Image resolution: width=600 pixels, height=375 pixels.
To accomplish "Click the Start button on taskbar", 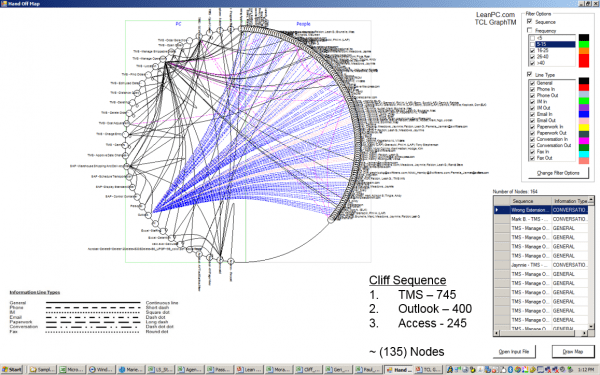I will click(11, 370).
